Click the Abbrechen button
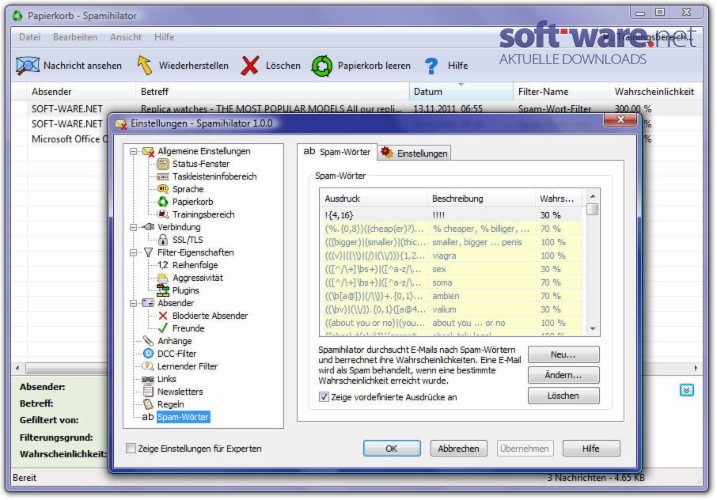 click(x=459, y=449)
